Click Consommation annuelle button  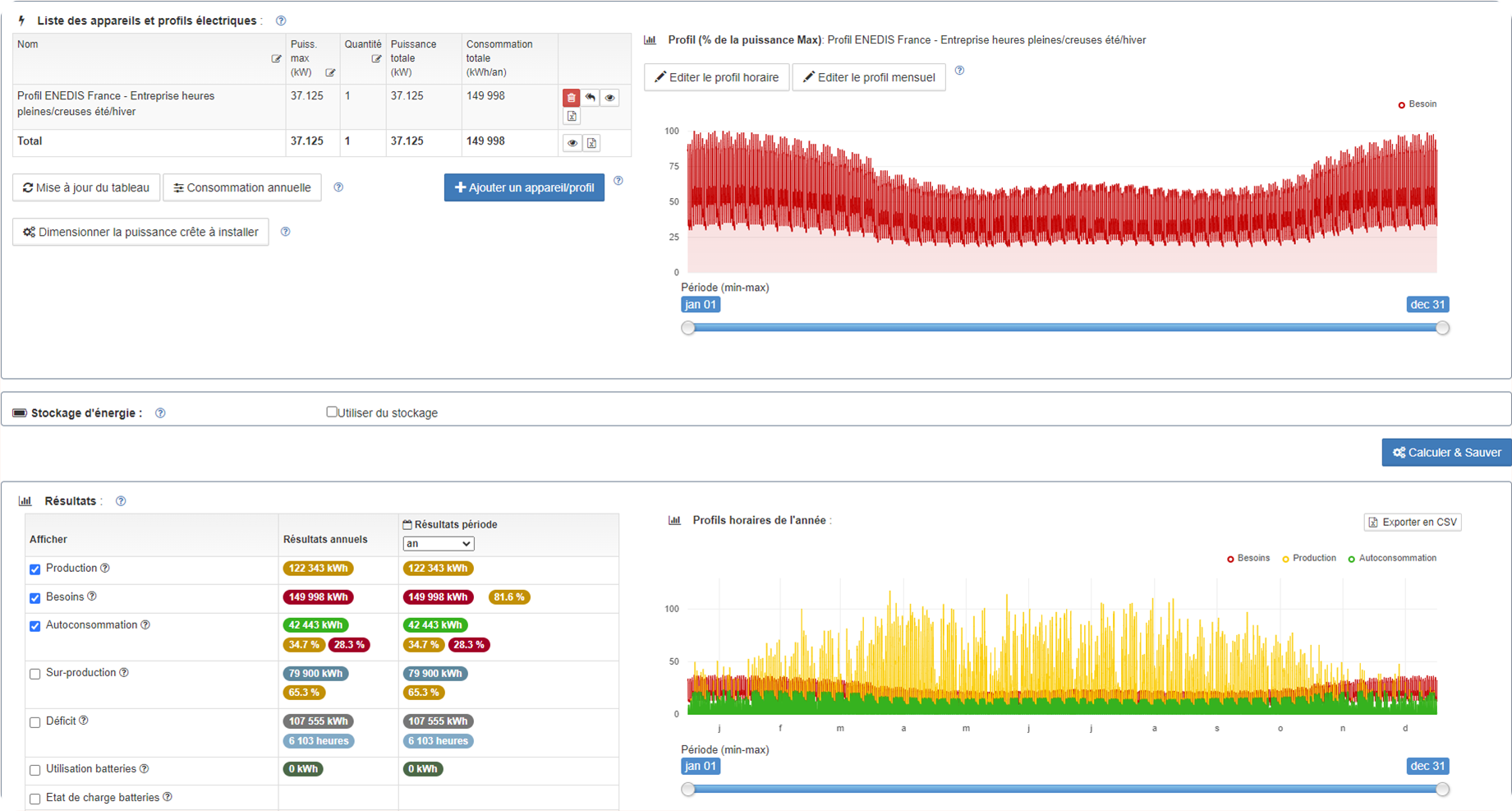242,187
